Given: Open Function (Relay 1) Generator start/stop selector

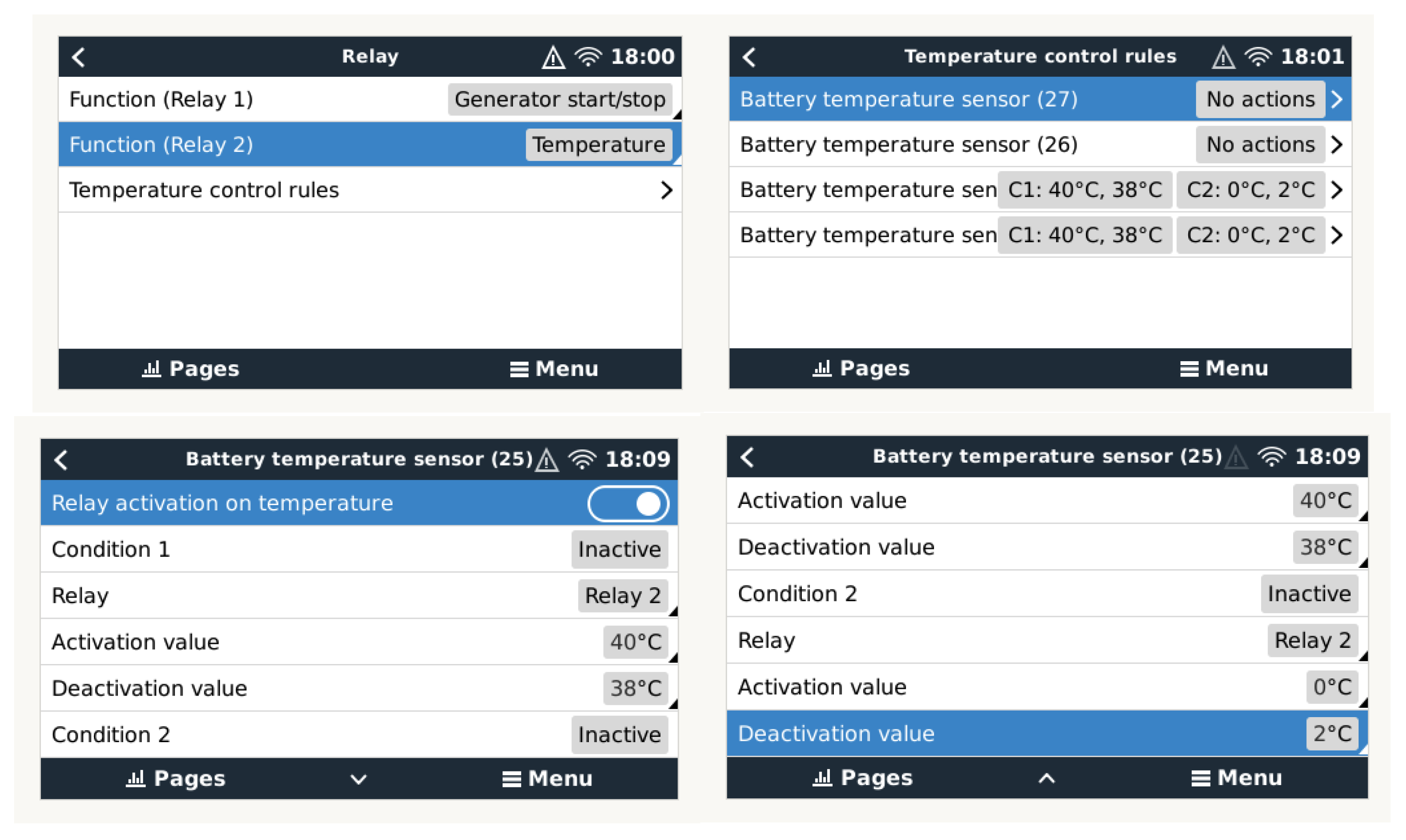Looking at the screenshot, I should pyautogui.click(x=559, y=100).
